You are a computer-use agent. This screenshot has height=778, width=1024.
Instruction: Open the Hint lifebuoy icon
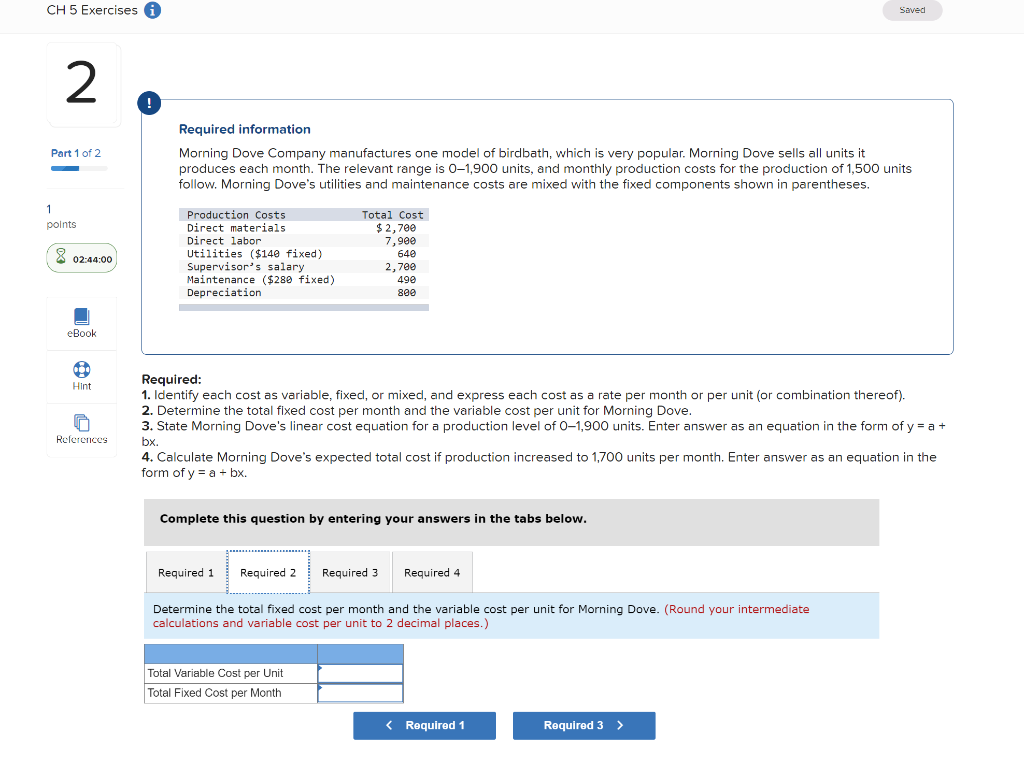coord(82,370)
